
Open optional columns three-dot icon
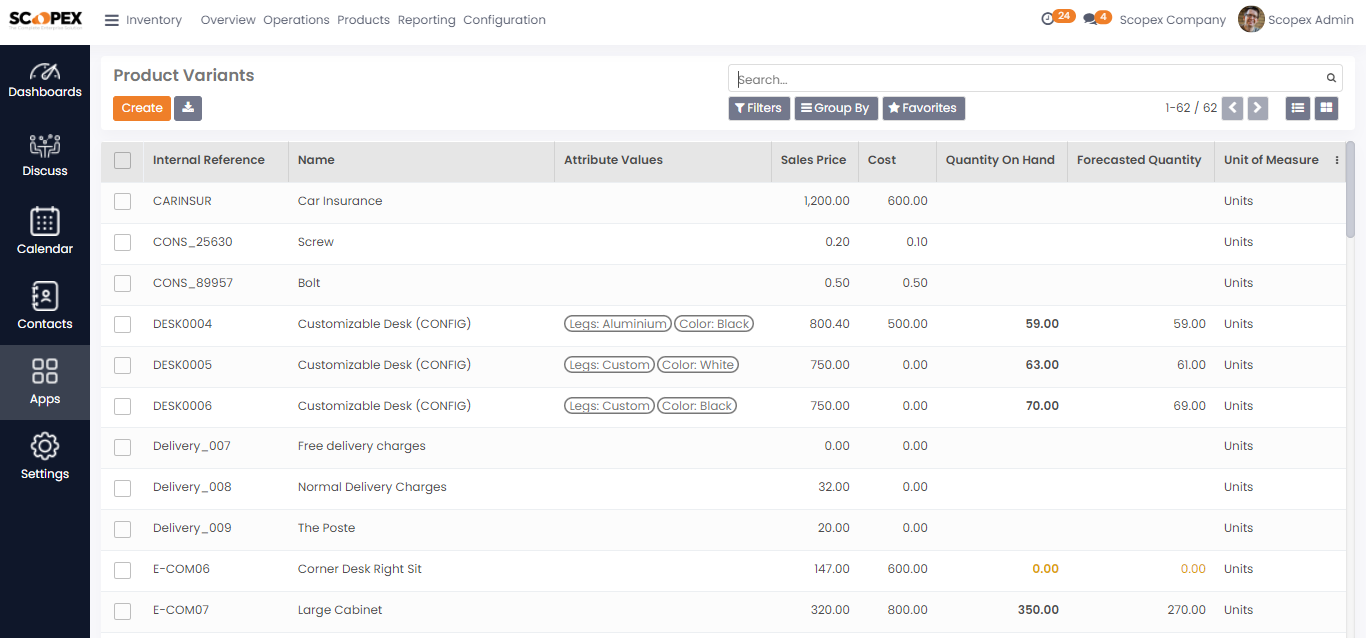coord(1337,160)
